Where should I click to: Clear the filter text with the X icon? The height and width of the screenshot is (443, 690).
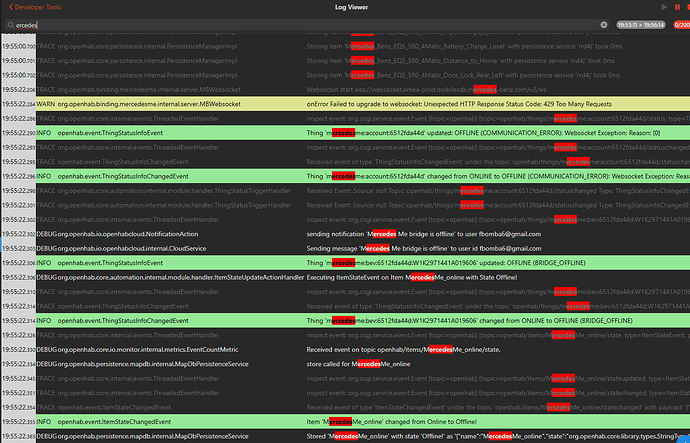(604, 25)
